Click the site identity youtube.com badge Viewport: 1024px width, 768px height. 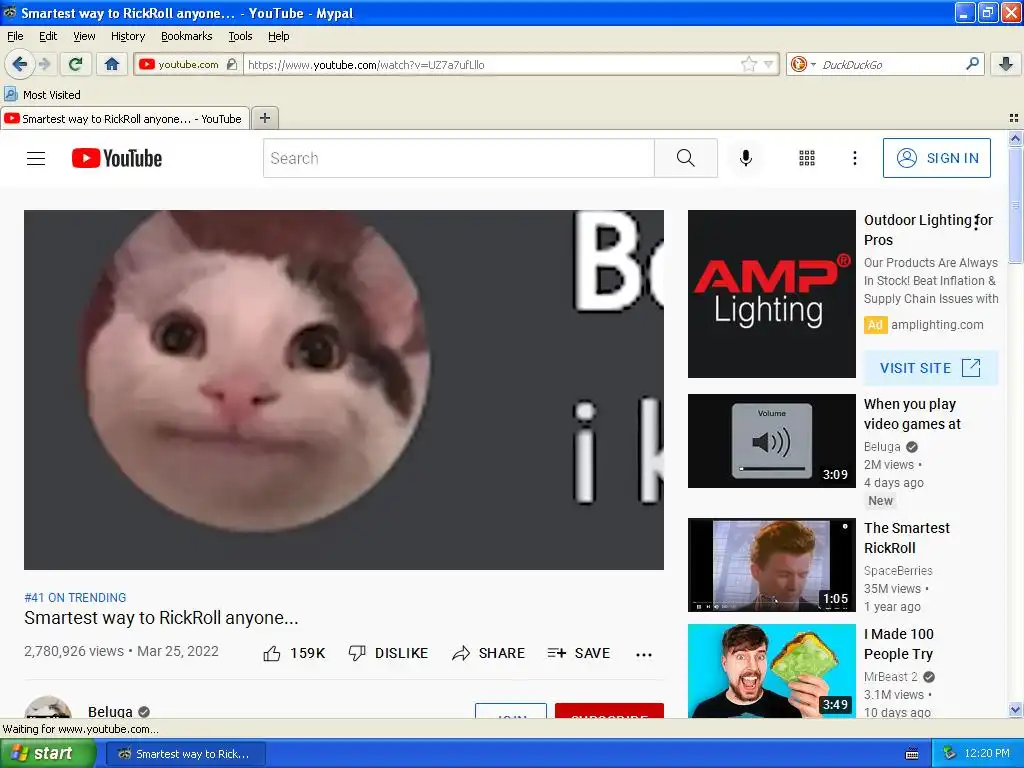188,64
